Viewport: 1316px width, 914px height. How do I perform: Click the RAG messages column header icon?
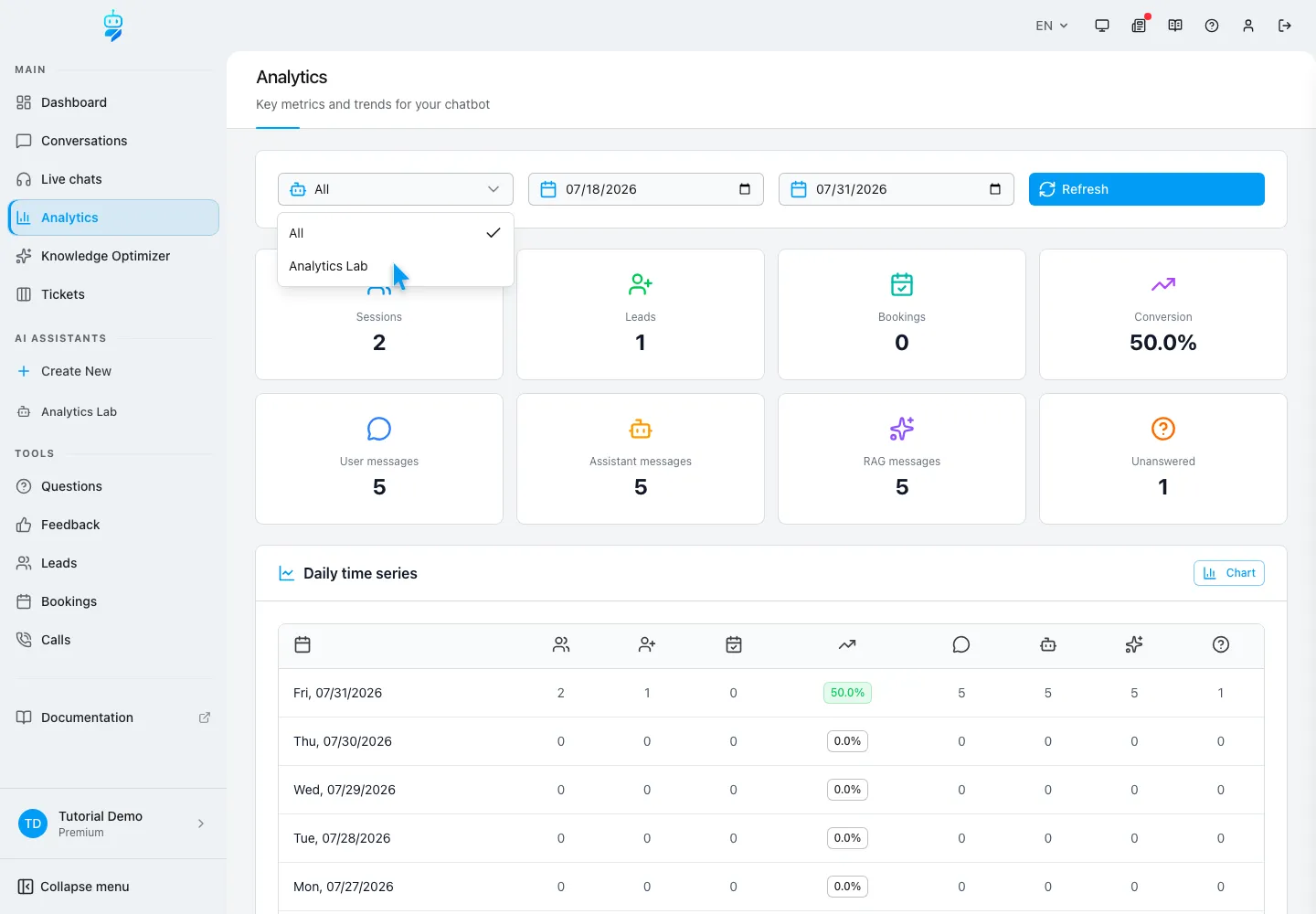1134,644
